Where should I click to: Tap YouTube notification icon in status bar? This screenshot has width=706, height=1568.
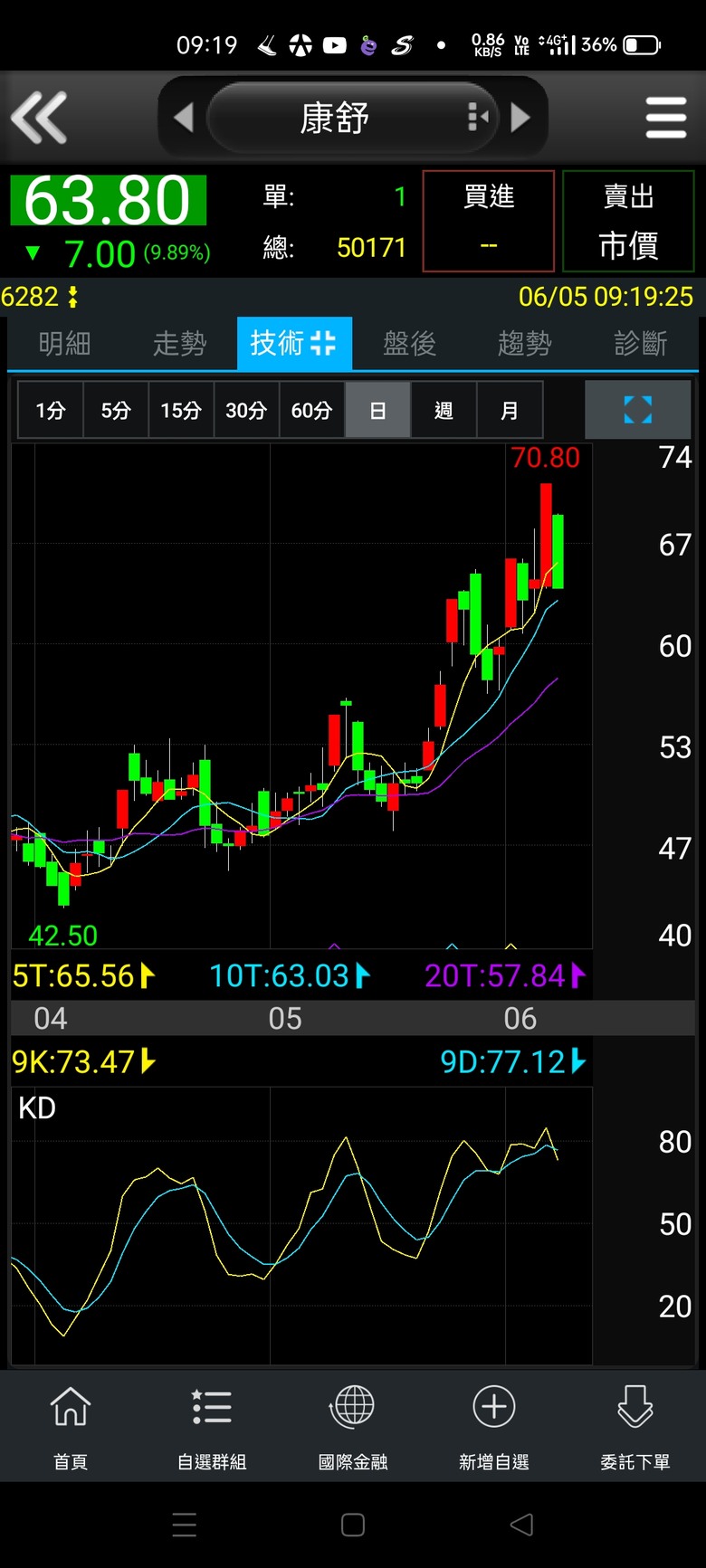(x=335, y=44)
